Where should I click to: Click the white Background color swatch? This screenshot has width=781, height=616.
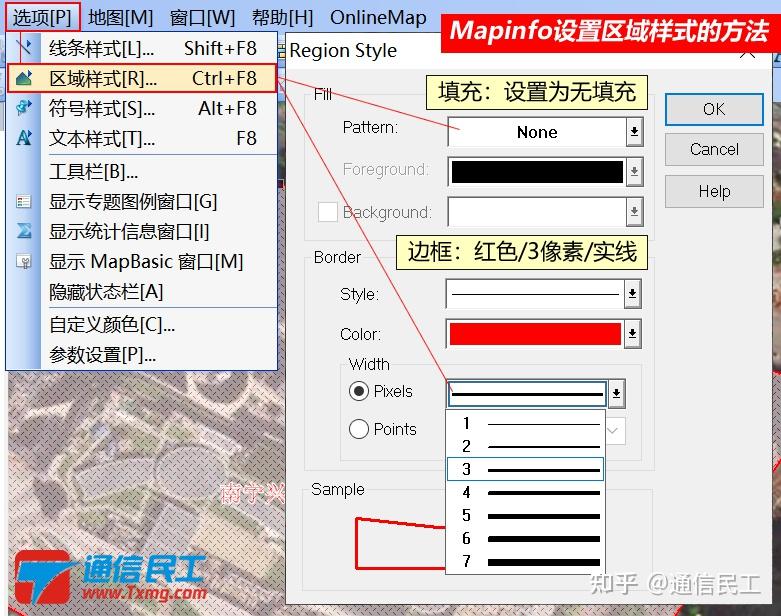point(537,212)
